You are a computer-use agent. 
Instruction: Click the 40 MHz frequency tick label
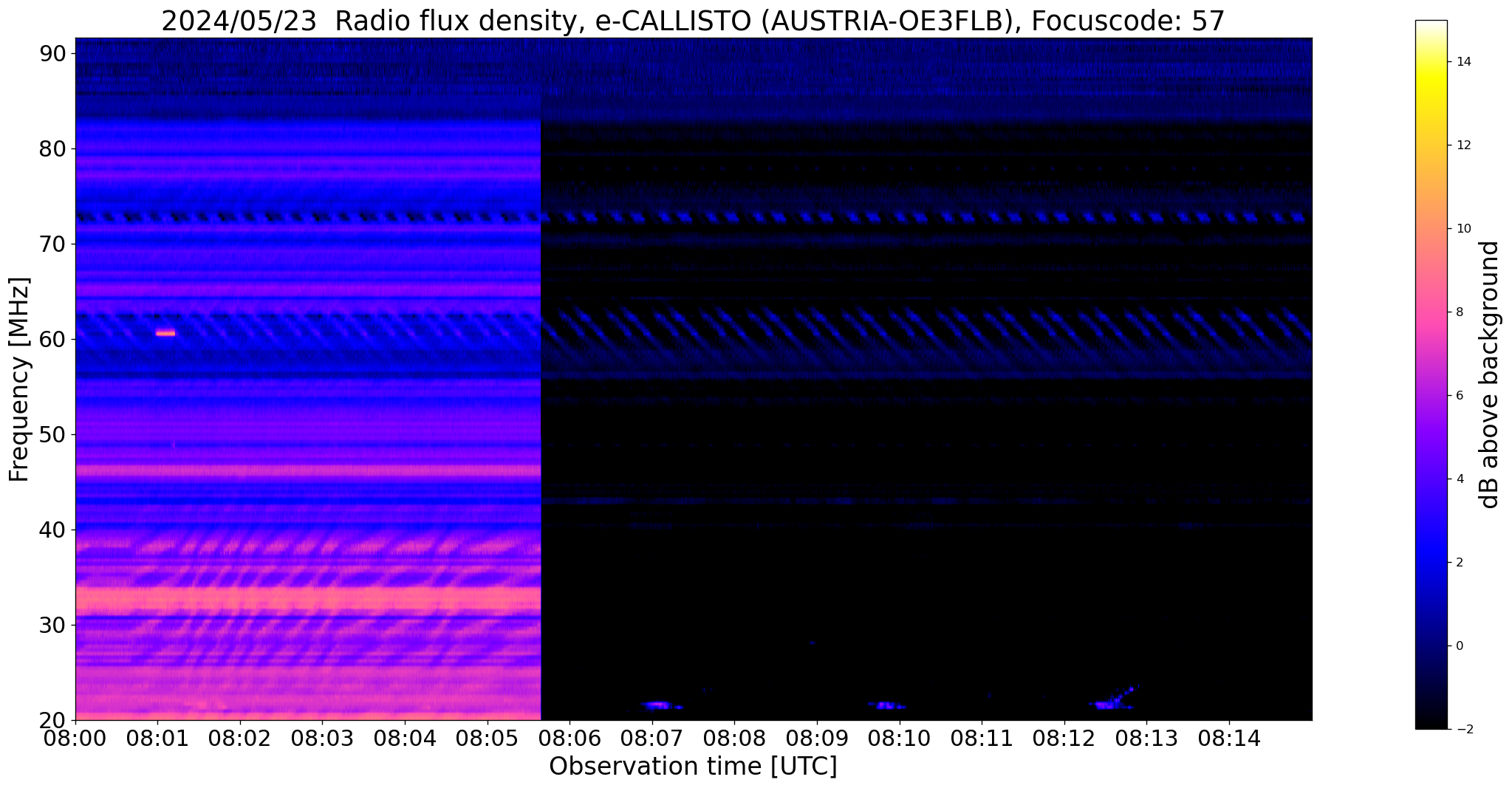pyautogui.click(x=52, y=530)
